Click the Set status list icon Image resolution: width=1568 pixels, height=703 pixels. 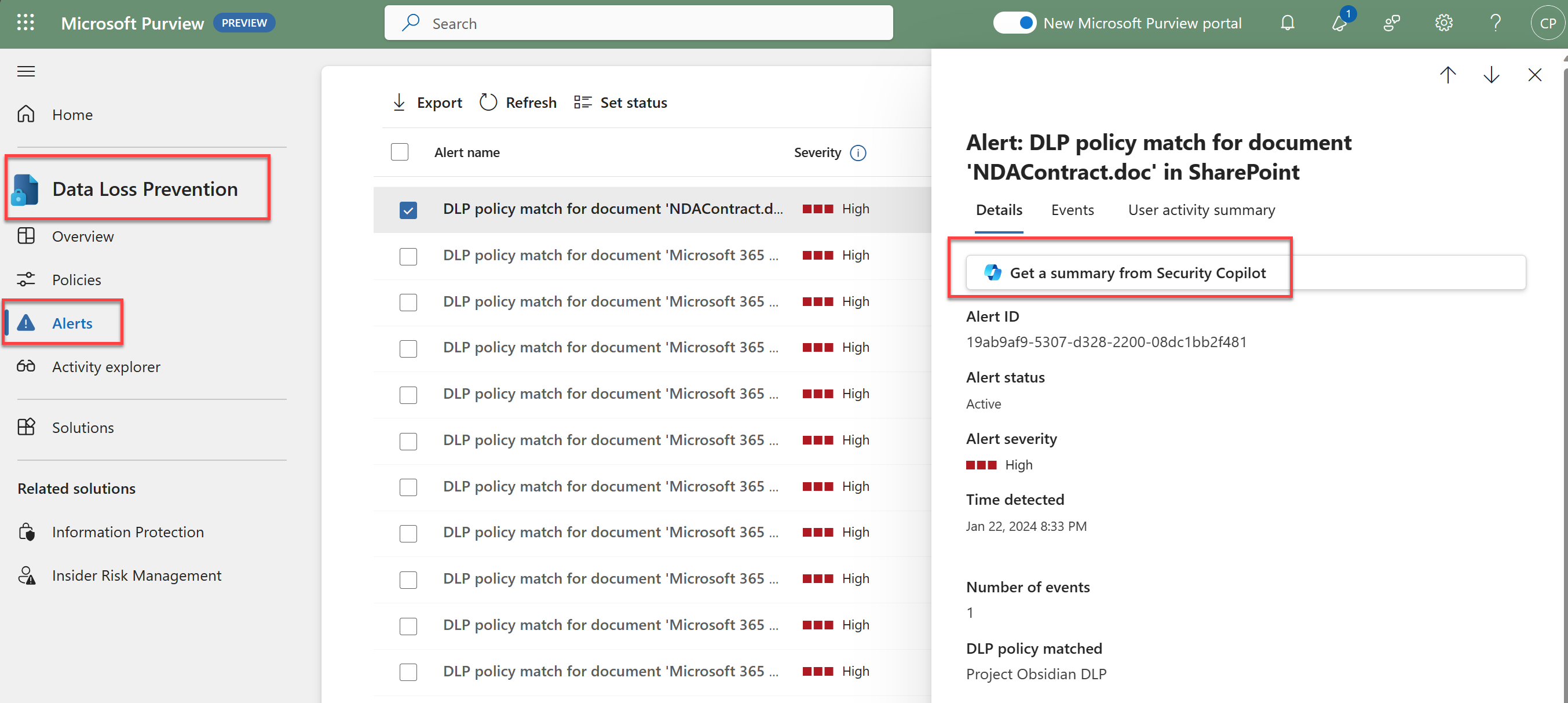583,103
